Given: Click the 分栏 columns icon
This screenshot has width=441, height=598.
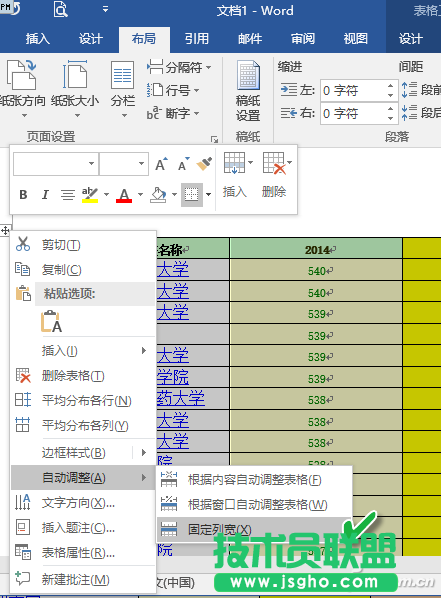Looking at the screenshot, I should tap(123, 88).
